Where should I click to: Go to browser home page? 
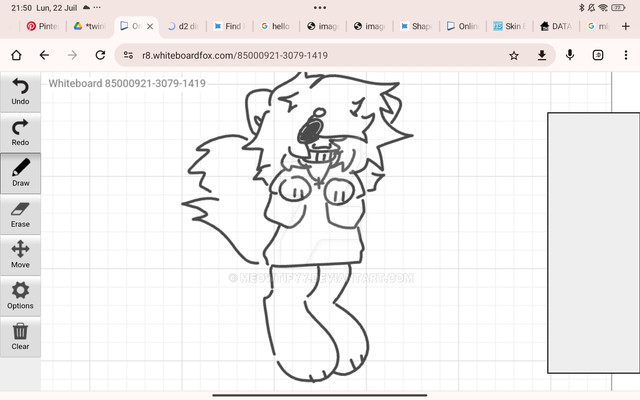[x=16, y=55]
